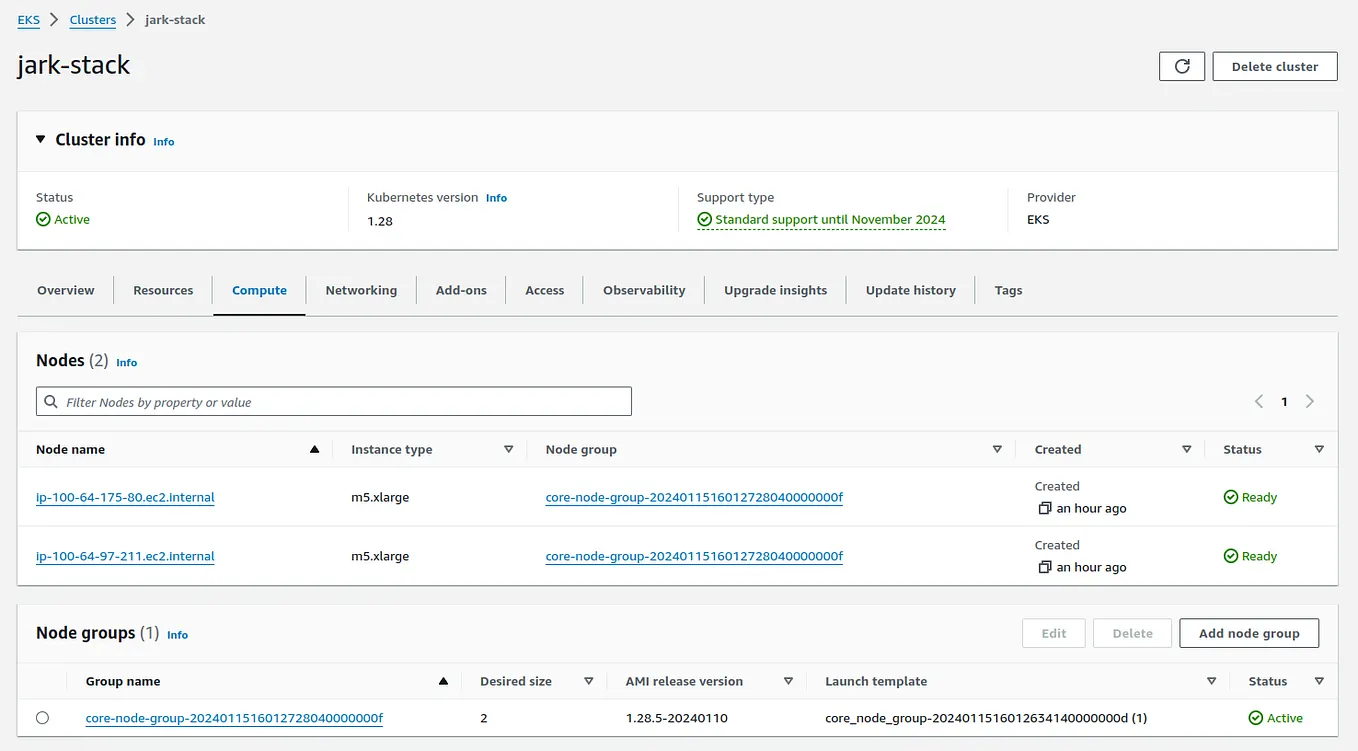Open Instance type column sort dropdown
Viewport: 1358px width, 751px height.
pos(508,449)
